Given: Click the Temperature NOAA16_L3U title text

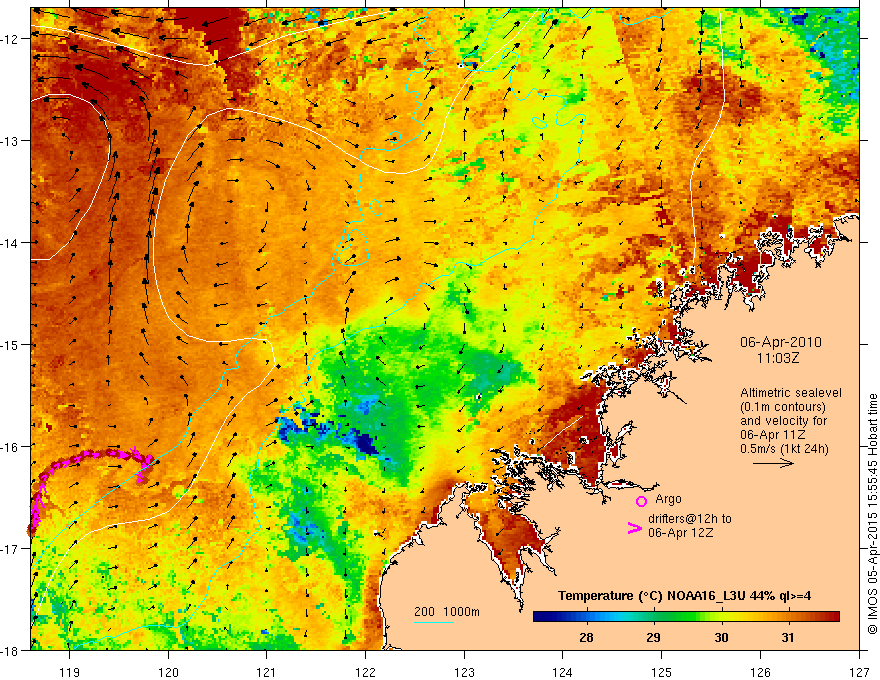Looking at the screenshot, I should 684,595.
